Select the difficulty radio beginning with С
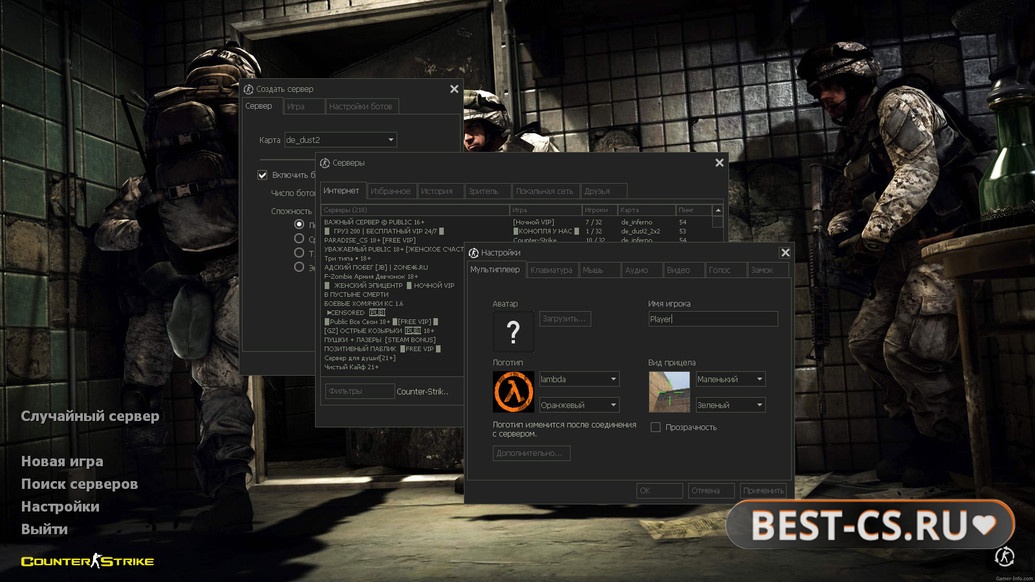The height and width of the screenshot is (582, 1035). [x=299, y=239]
